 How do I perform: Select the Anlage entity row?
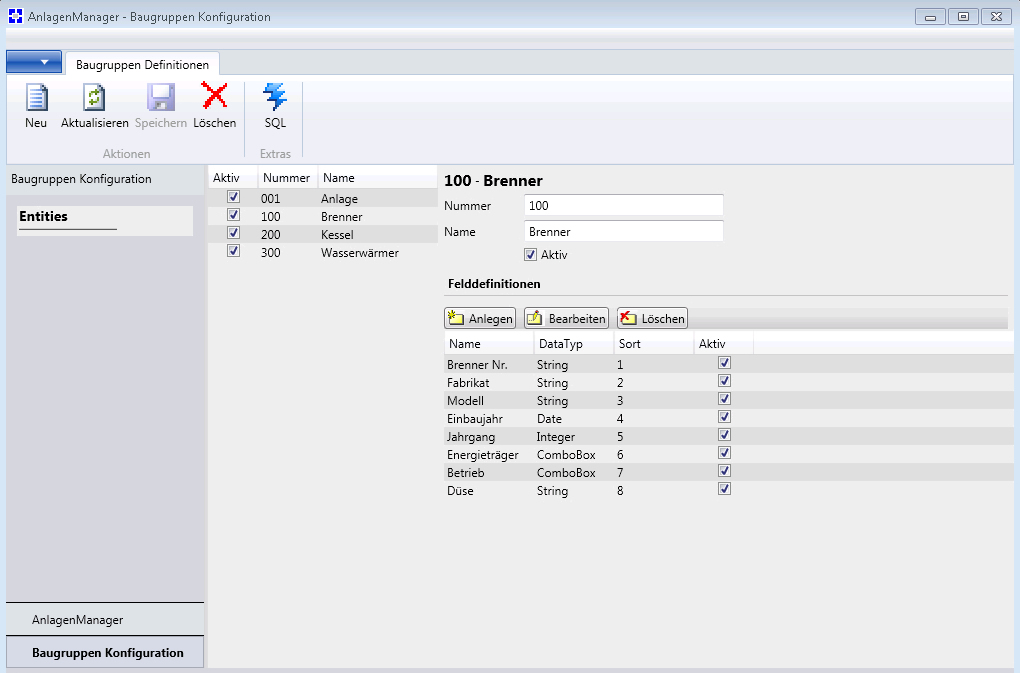point(323,198)
